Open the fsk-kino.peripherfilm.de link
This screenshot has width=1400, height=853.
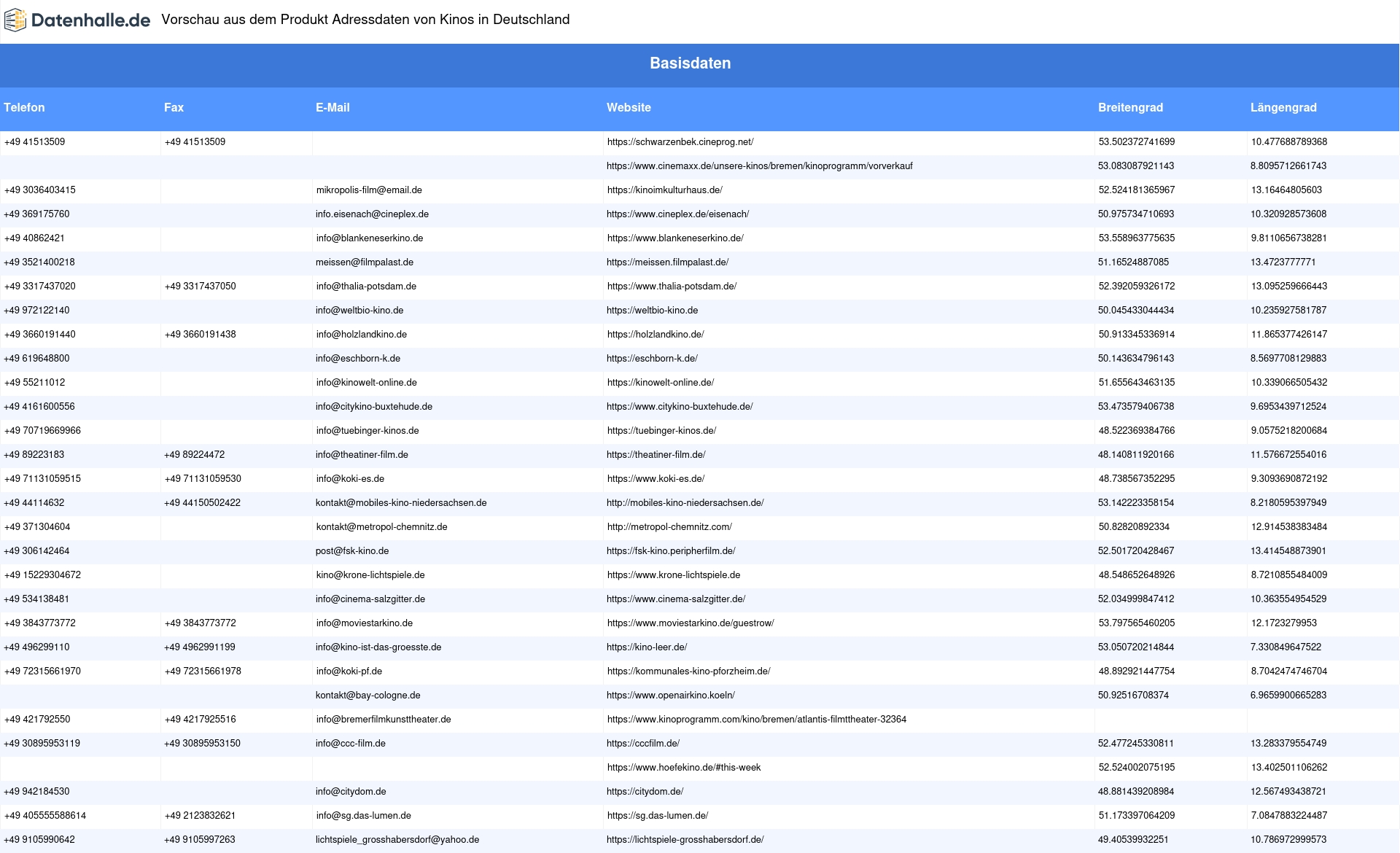(x=671, y=551)
